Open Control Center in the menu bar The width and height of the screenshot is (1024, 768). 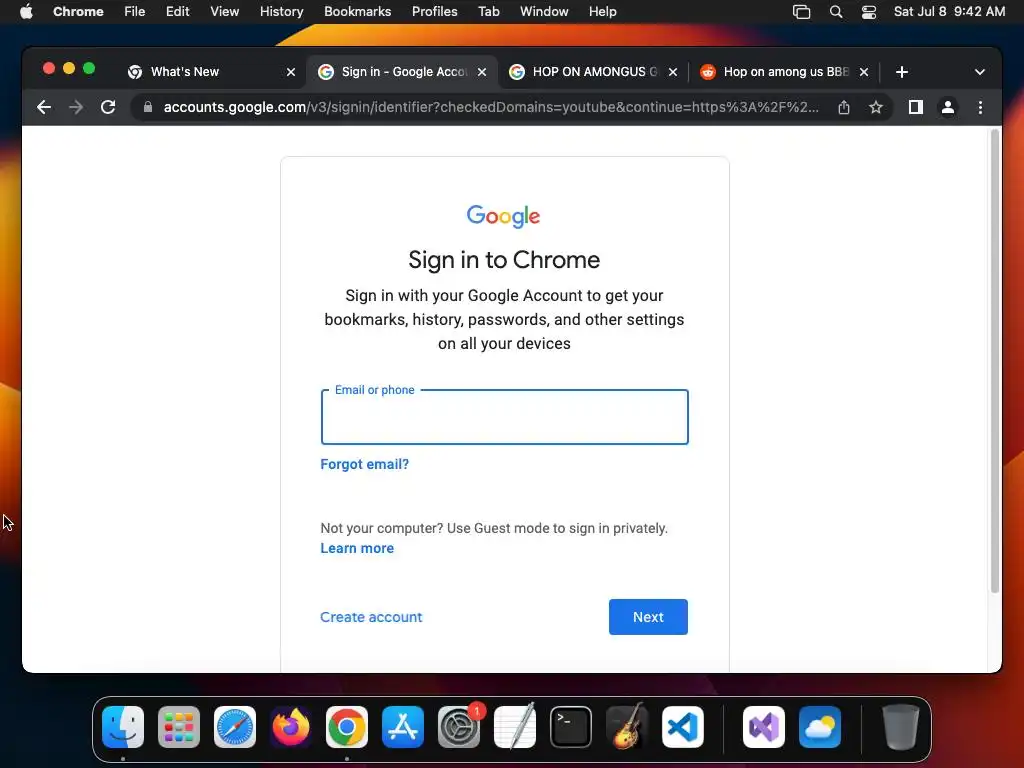pyautogui.click(x=869, y=12)
